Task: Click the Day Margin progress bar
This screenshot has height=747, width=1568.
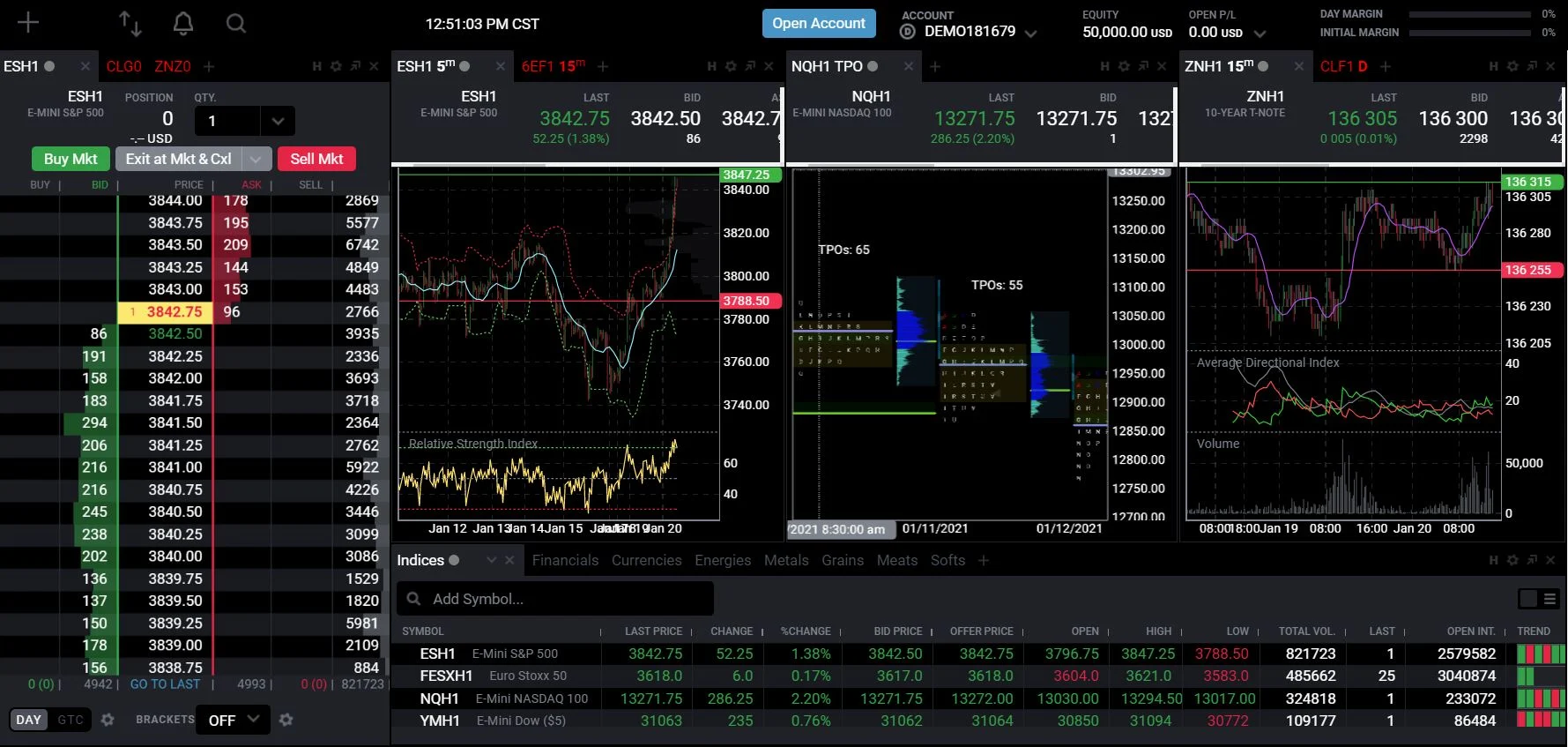Action: click(1469, 14)
